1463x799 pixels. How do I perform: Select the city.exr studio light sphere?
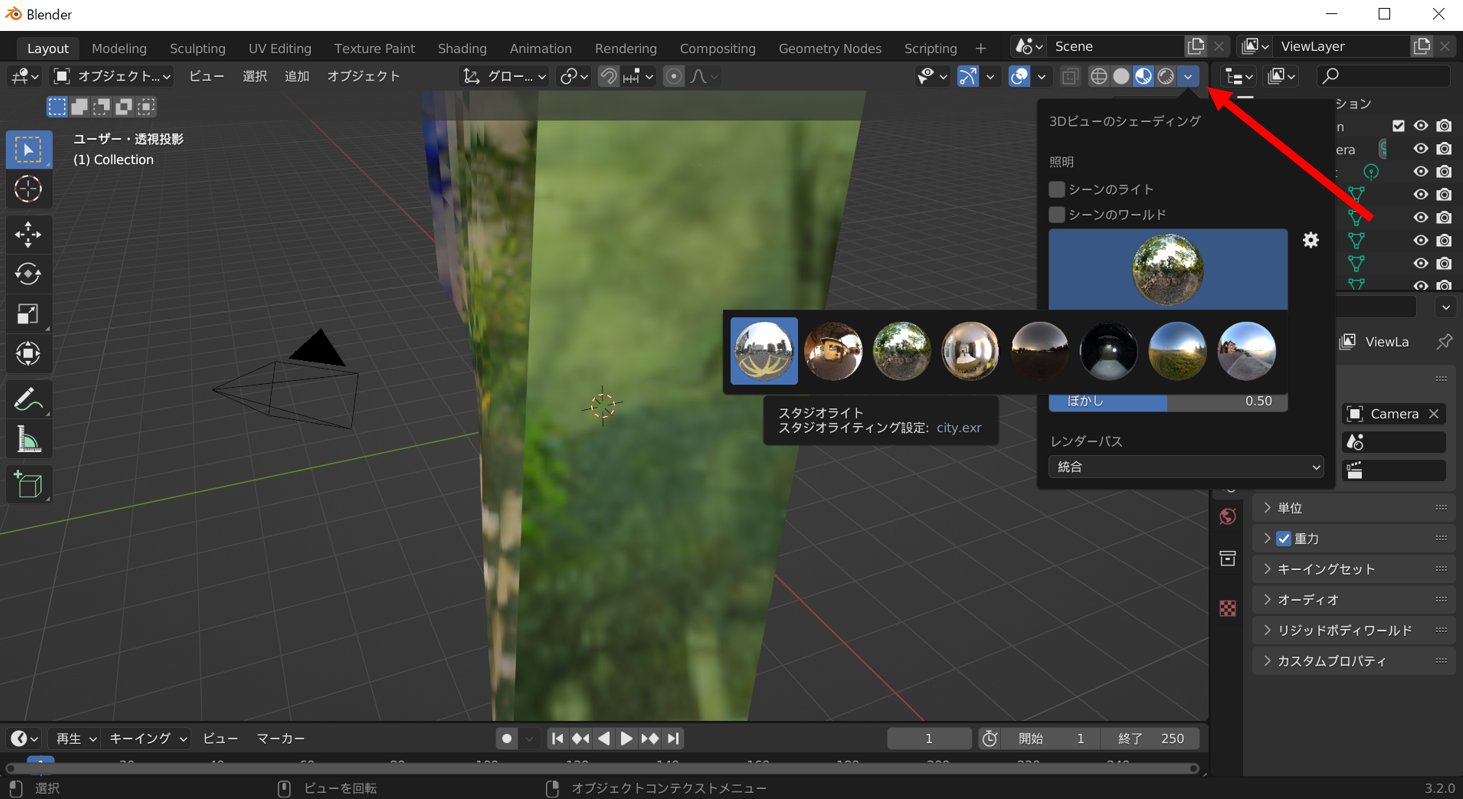click(764, 351)
